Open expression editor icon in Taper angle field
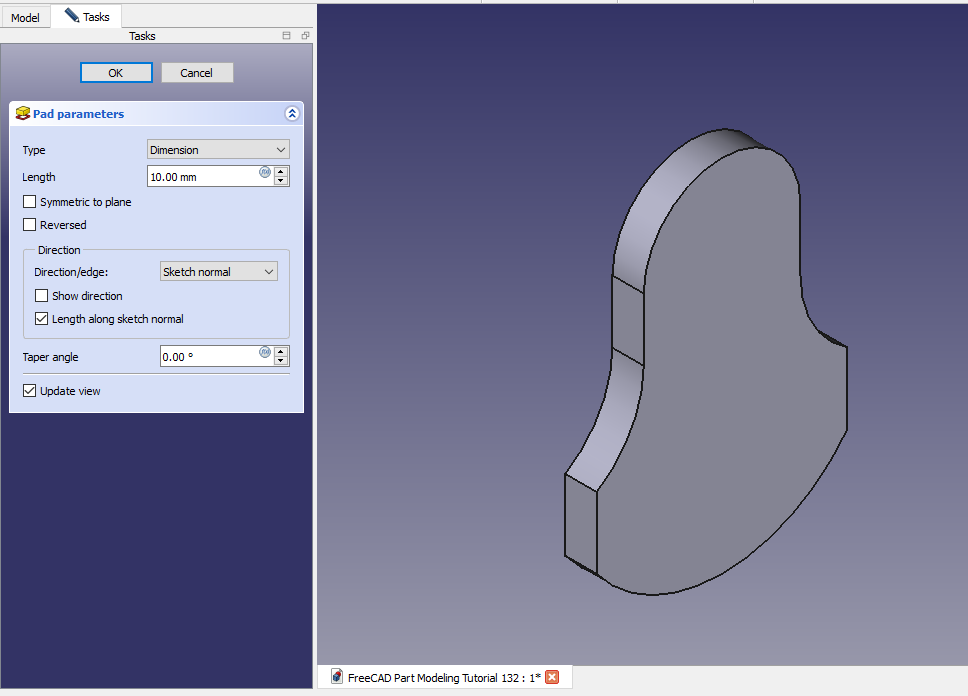968x696 pixels. point(265,352)
